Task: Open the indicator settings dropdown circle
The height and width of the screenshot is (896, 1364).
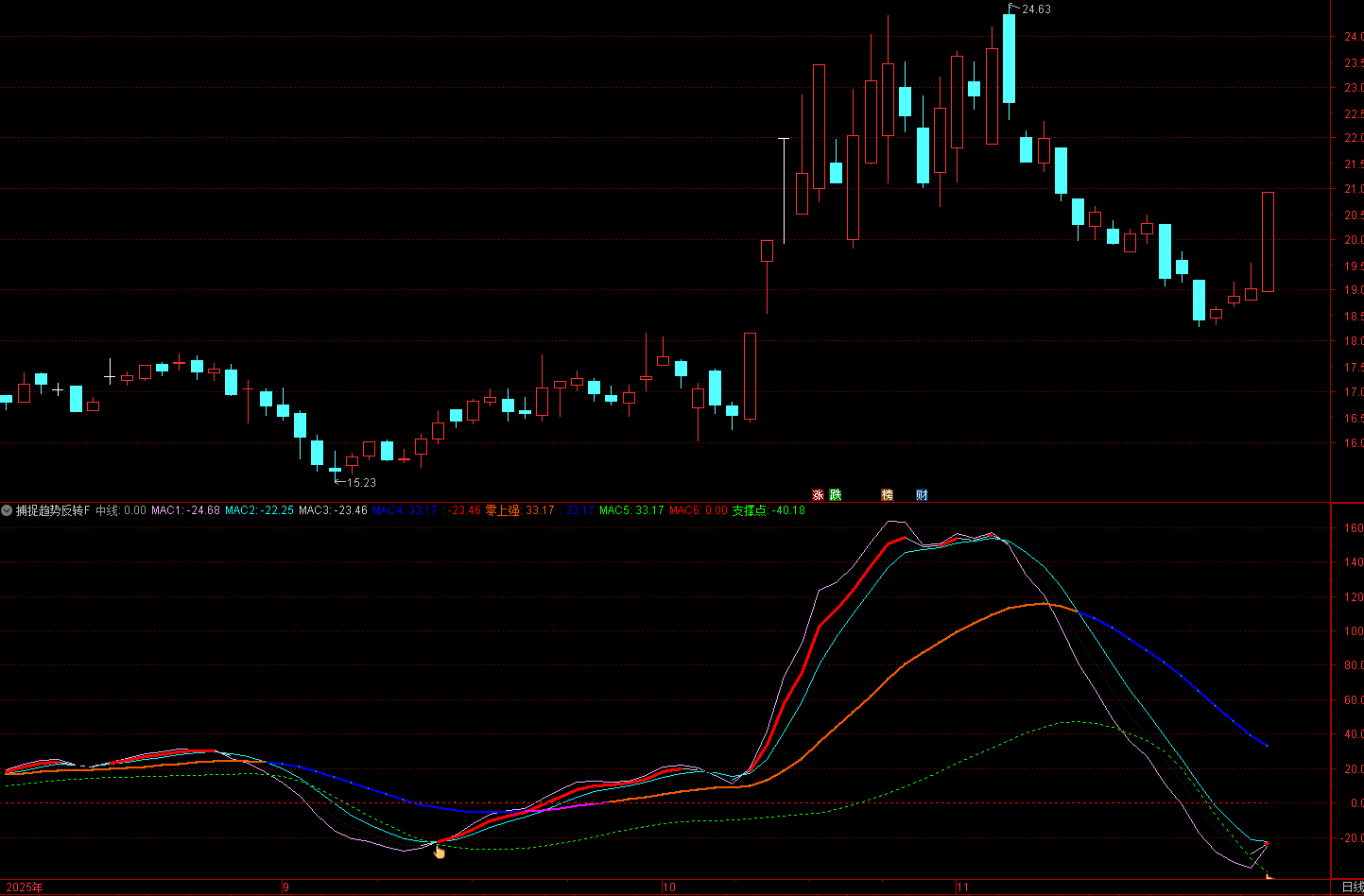Action: pos(7,510)
